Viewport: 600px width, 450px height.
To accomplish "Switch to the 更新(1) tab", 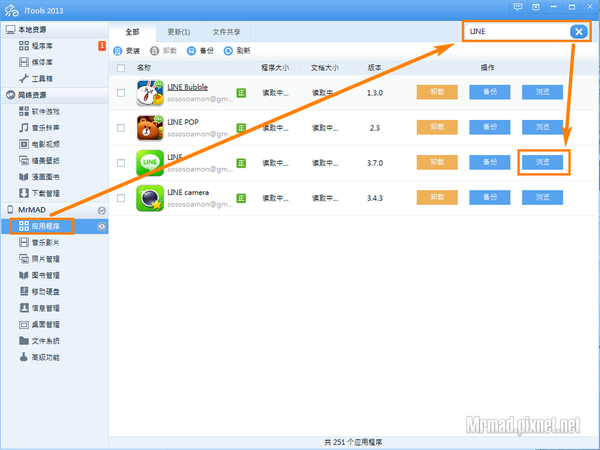I will coord(179,32).
